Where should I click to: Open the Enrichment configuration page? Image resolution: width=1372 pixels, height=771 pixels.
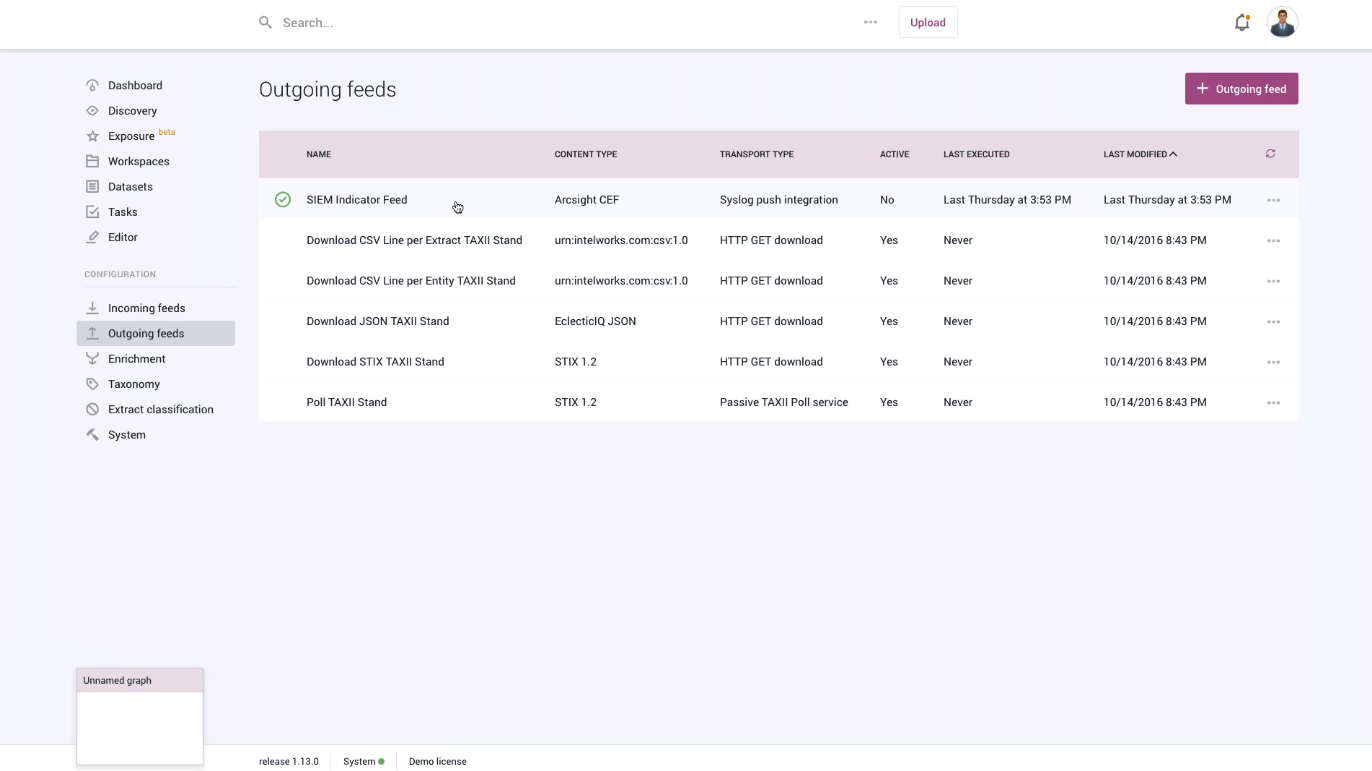tap(136, 359)
